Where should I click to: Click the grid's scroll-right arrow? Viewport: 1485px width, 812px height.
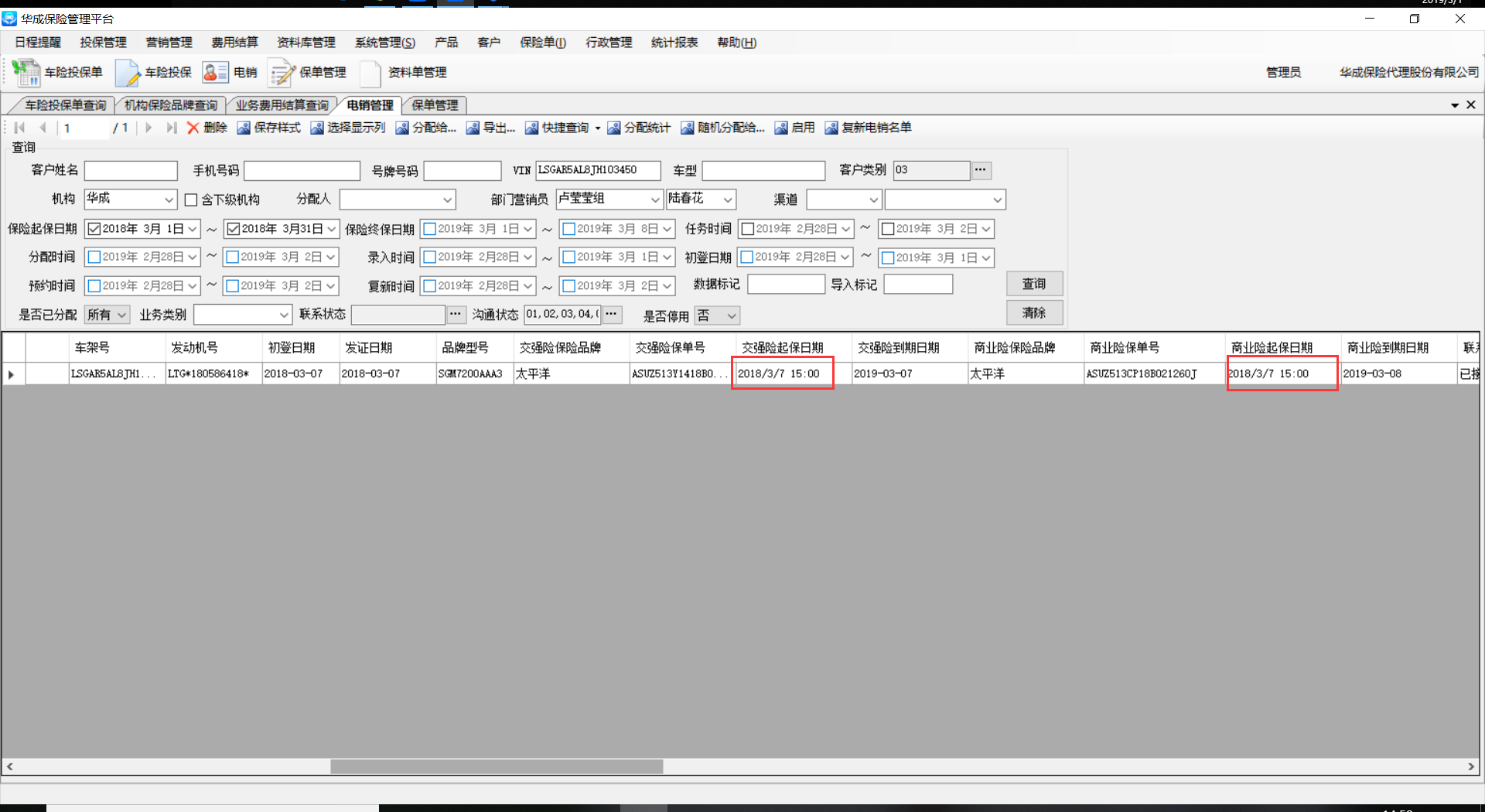coord(1471,766)
